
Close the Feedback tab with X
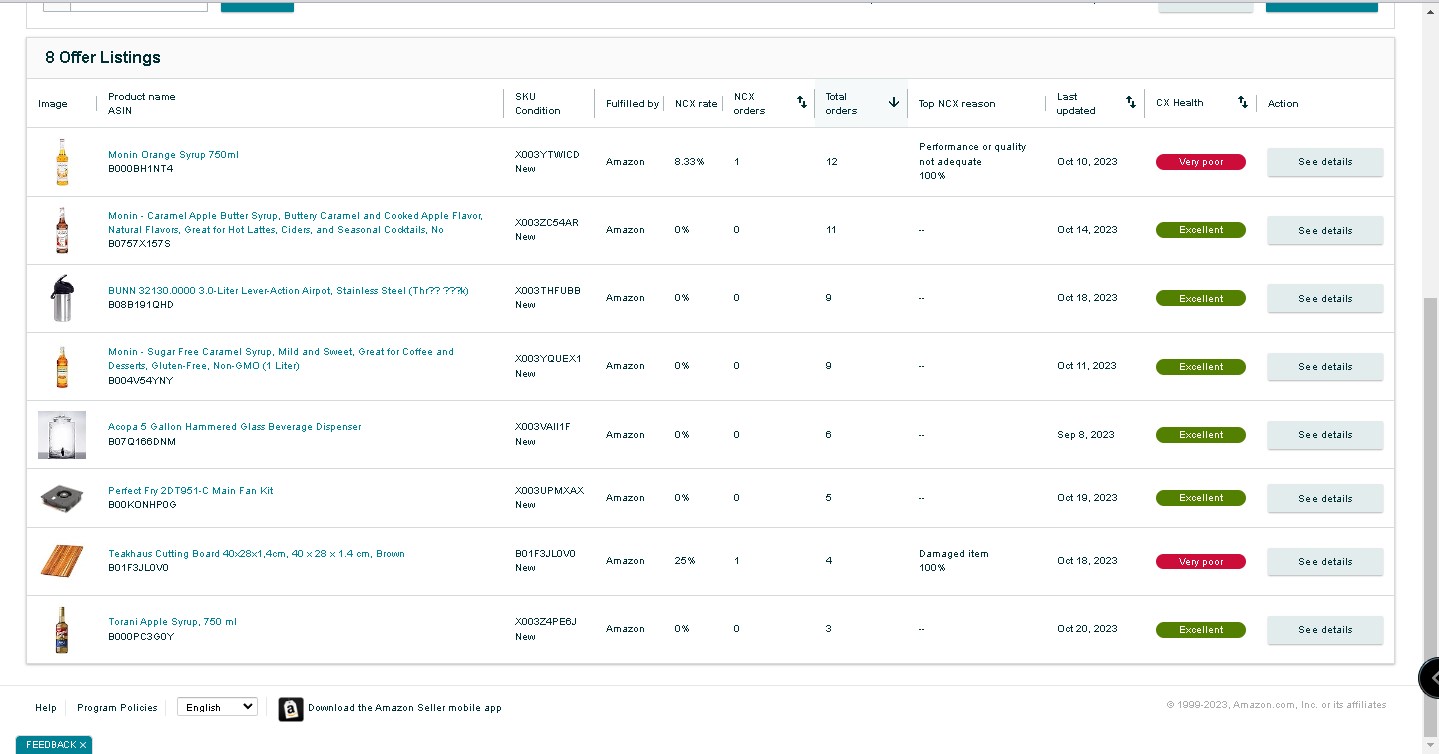pyautogui.click(x=83, y=745)
